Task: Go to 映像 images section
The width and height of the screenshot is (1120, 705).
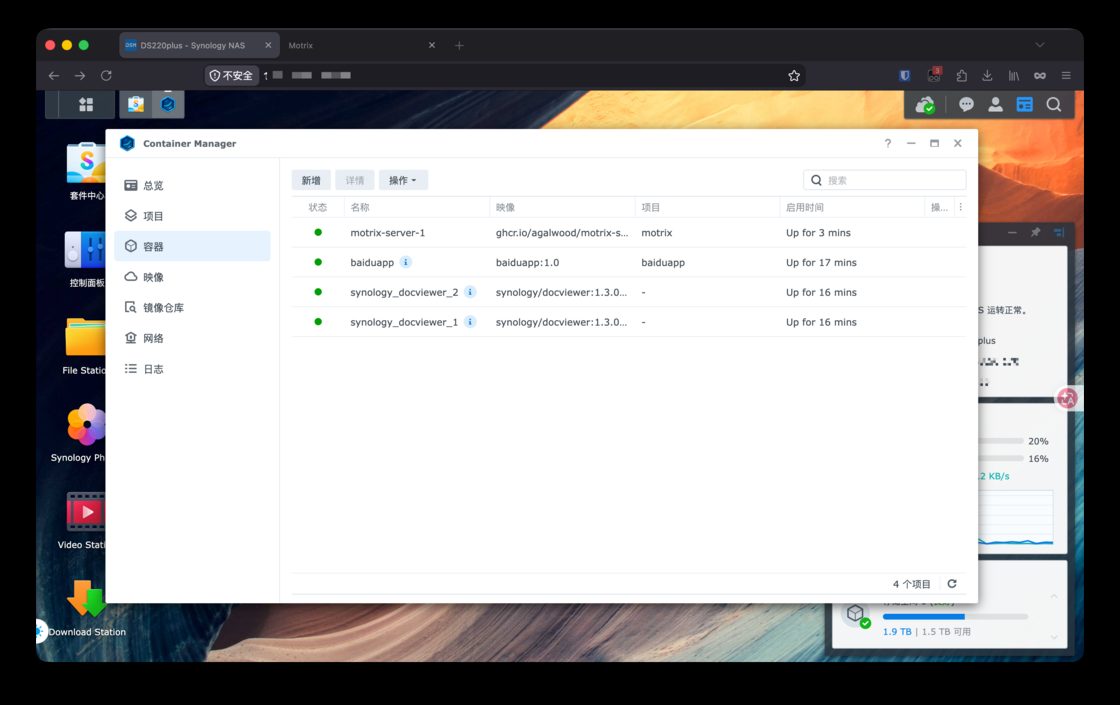Action: (192, 277)
